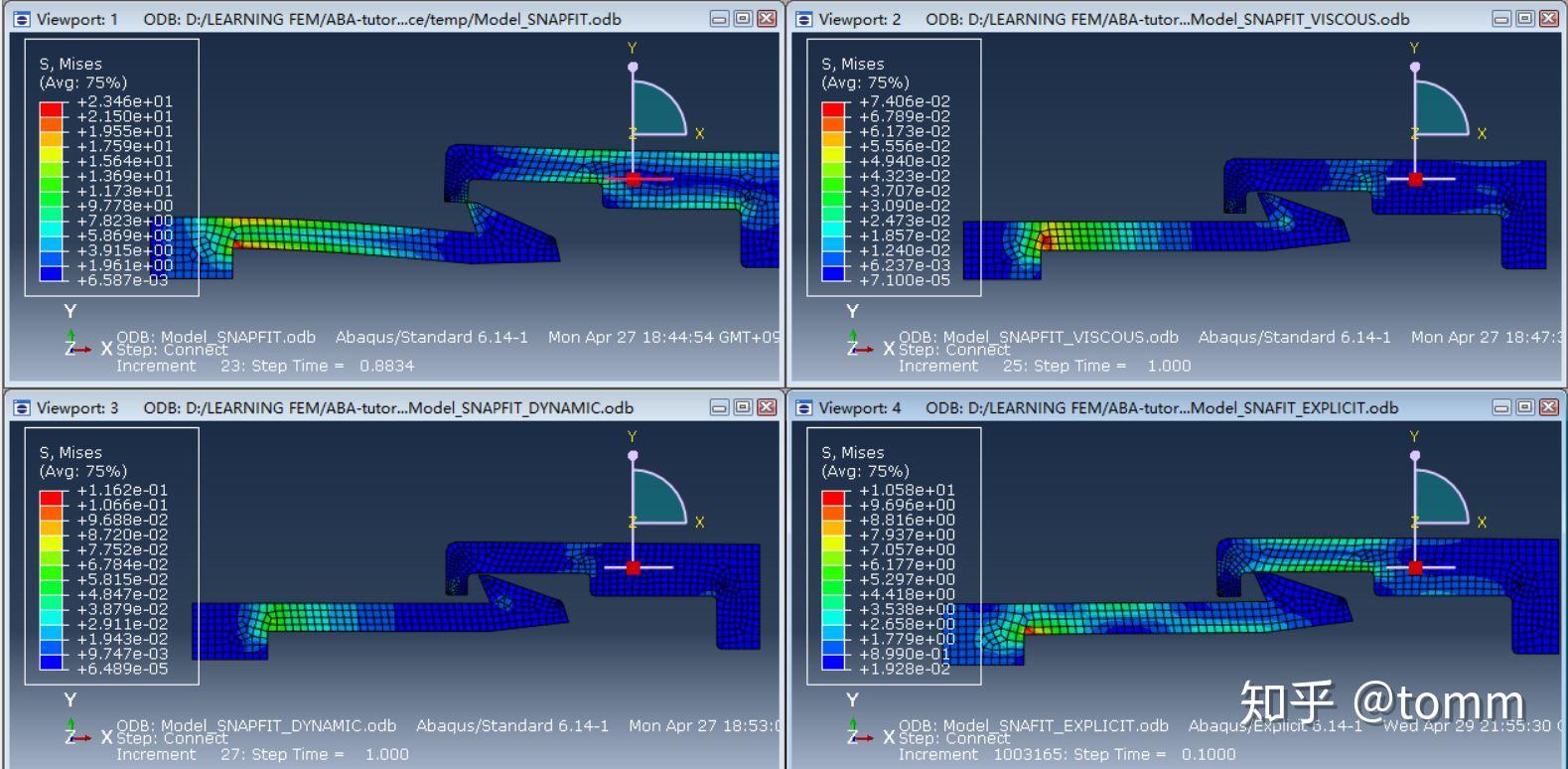Click legend value +1.928e-02 in Viewport 4

905,669
